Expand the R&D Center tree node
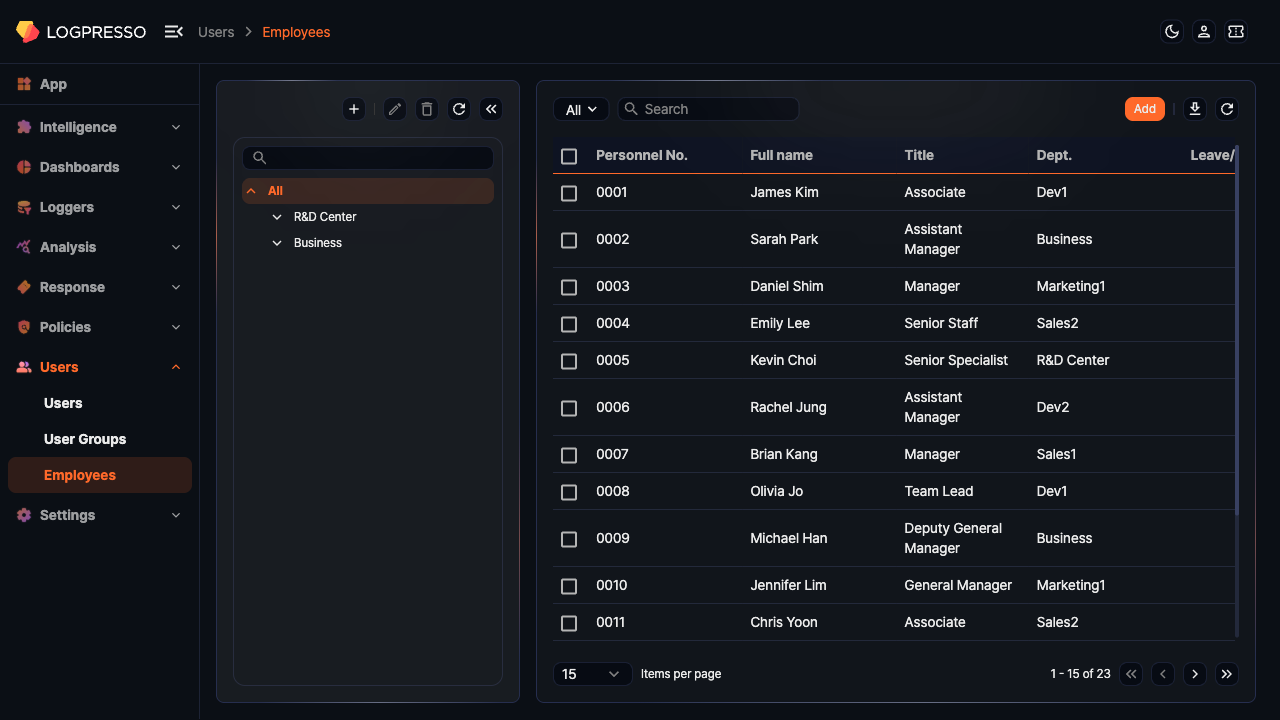Screen dimensions: 1280x720 click(x=277, y=216)
